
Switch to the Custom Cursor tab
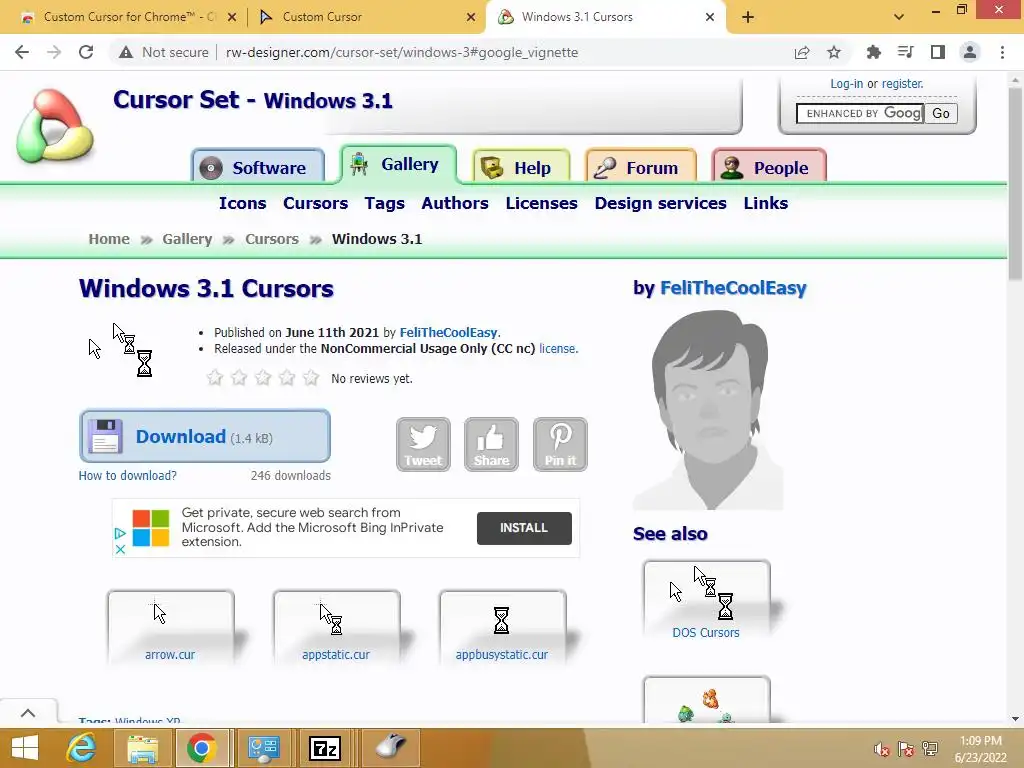tap(366, 17)
